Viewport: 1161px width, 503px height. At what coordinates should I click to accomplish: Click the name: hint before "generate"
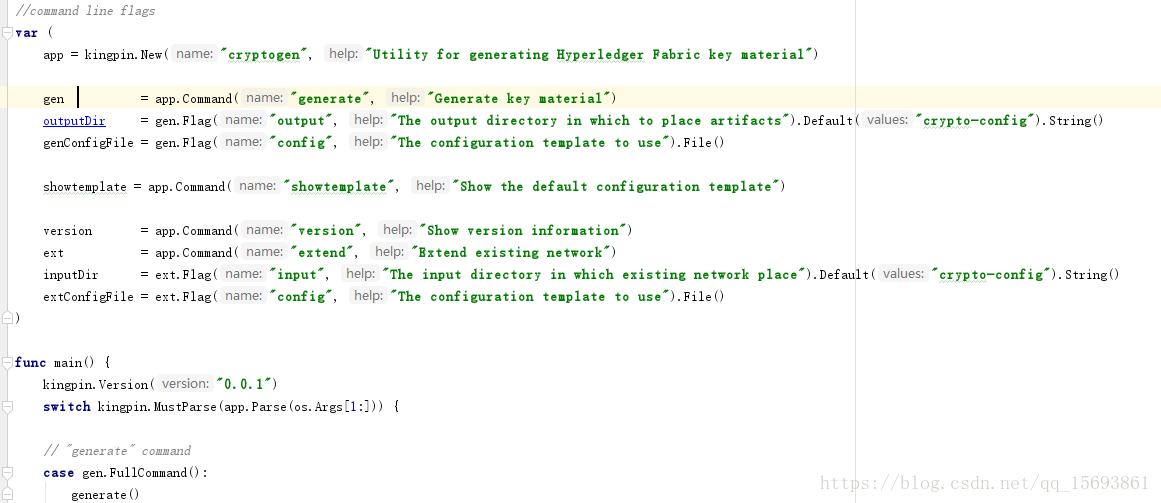click(264, 98)
